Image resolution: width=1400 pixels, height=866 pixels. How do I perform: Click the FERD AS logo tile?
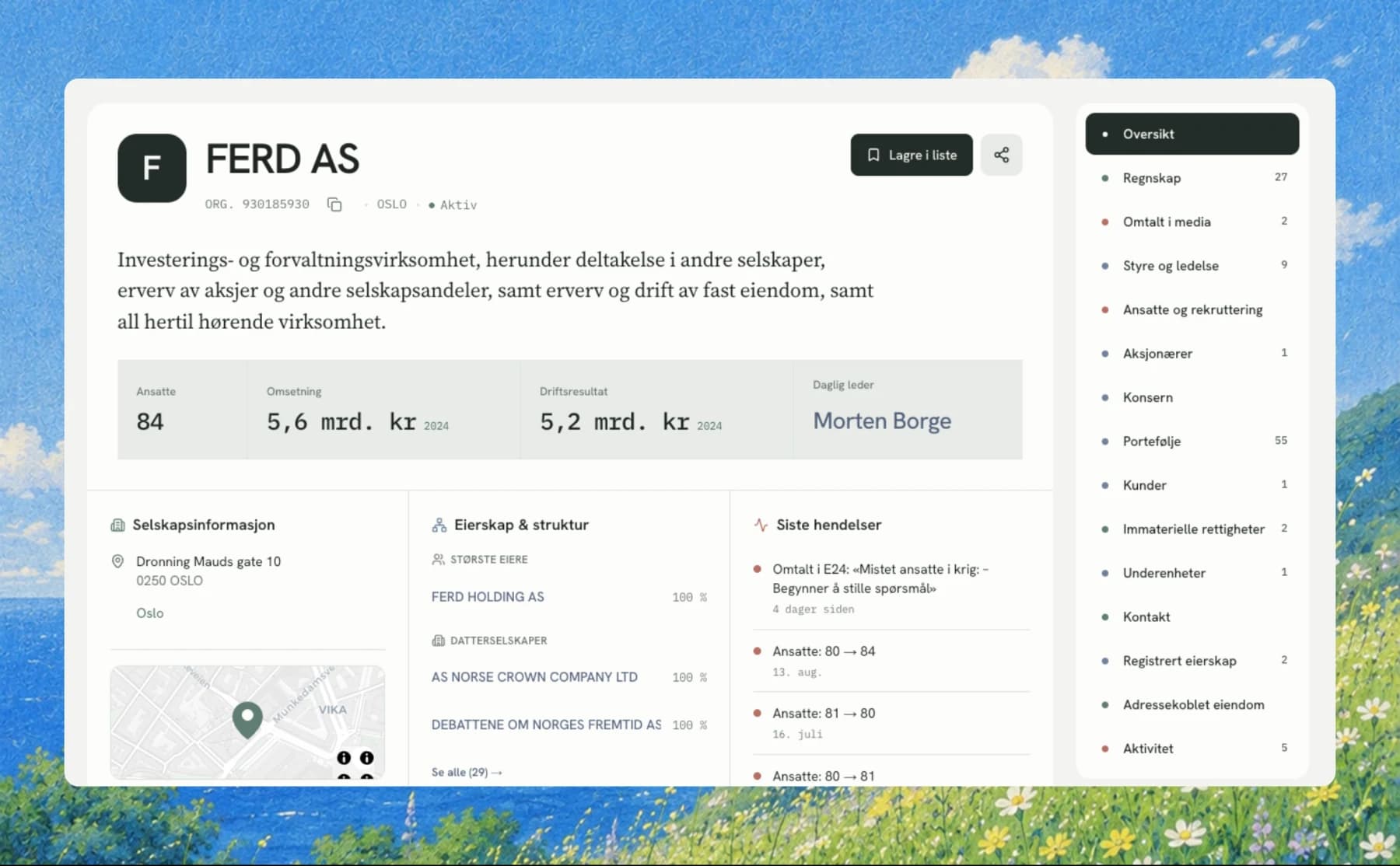pyautogui.click(x=152, y=168)
